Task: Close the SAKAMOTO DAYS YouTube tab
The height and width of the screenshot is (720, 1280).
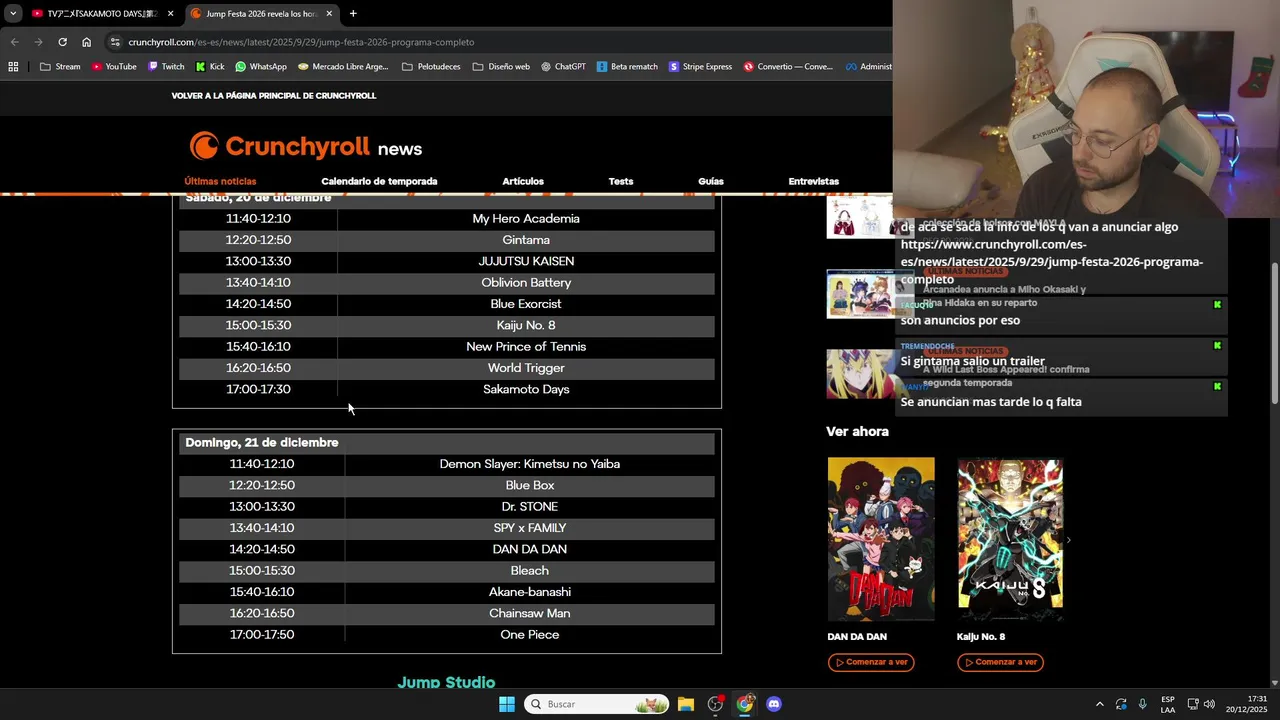Action: 170,13
